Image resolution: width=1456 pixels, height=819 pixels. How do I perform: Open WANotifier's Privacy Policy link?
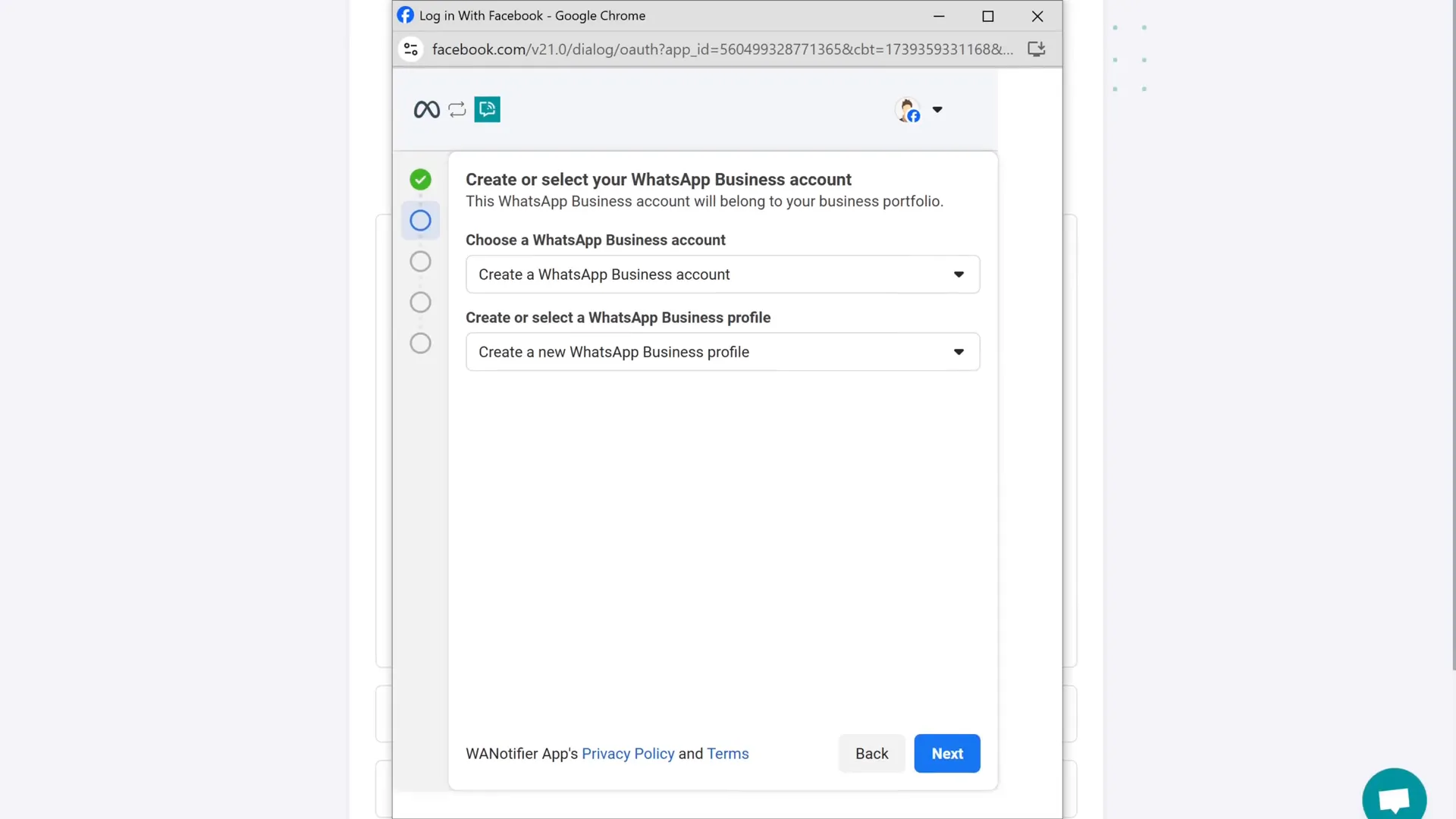(x=628, y=754)
